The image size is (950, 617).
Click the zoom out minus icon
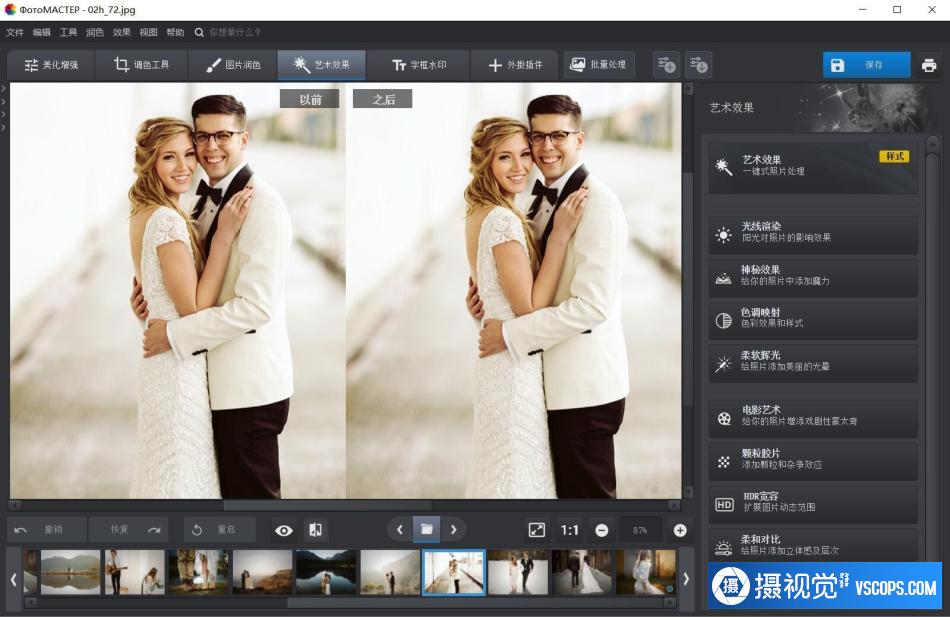point(602,530)
